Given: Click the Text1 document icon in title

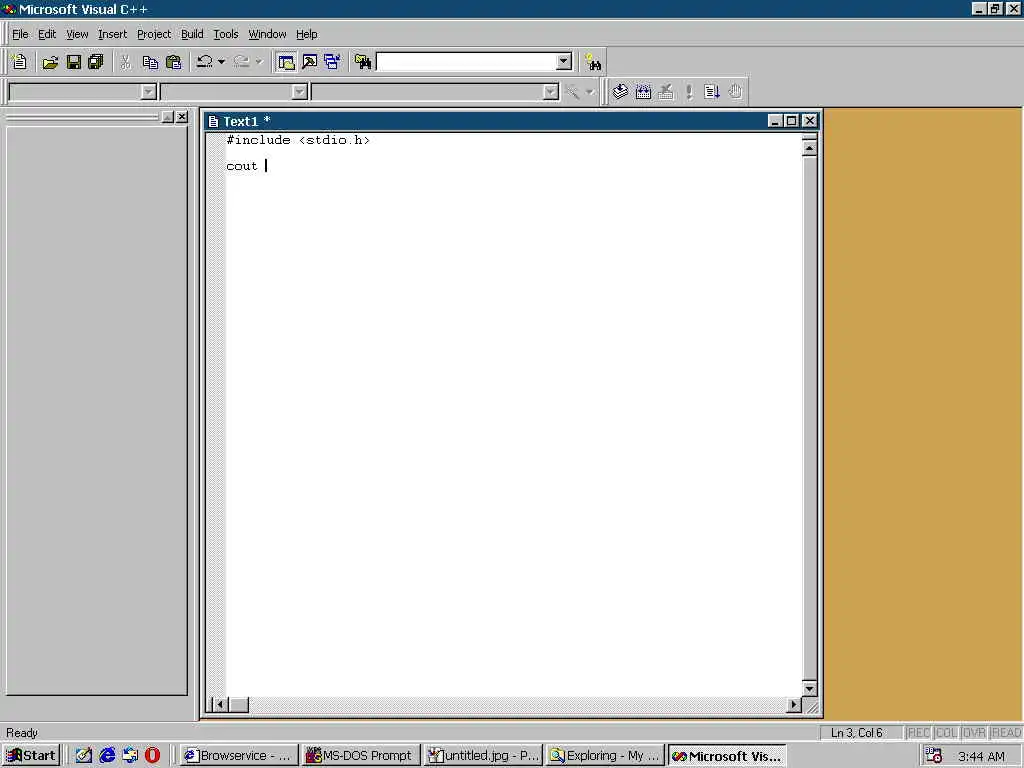Looking at the screenshot, I should pyautogui.click(x=213, y=121).
